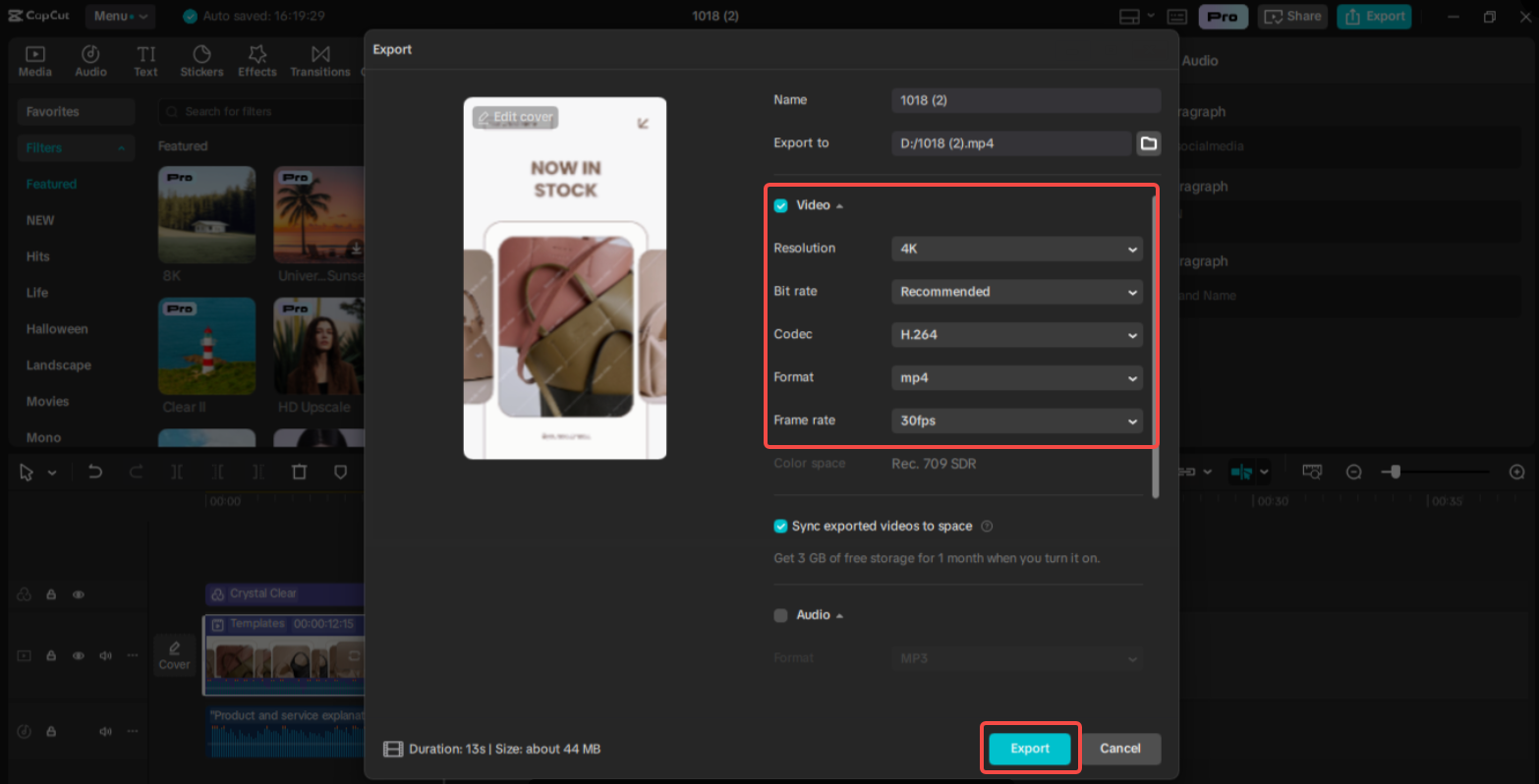Open the Resolution dropdown set to 4K
The height and width of the screenshot is (784, 1539).
tap(1016, 249)
